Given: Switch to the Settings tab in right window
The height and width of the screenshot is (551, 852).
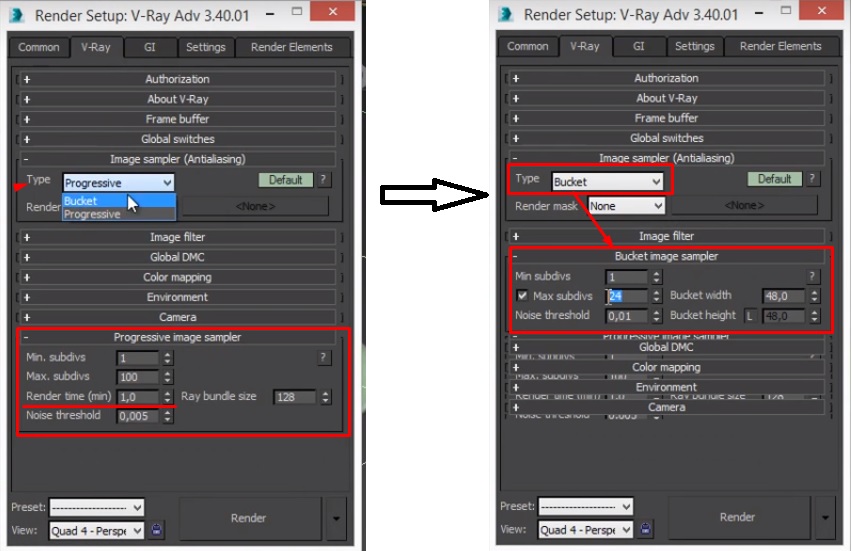Looking at the screenshot, I should point(694,46).
